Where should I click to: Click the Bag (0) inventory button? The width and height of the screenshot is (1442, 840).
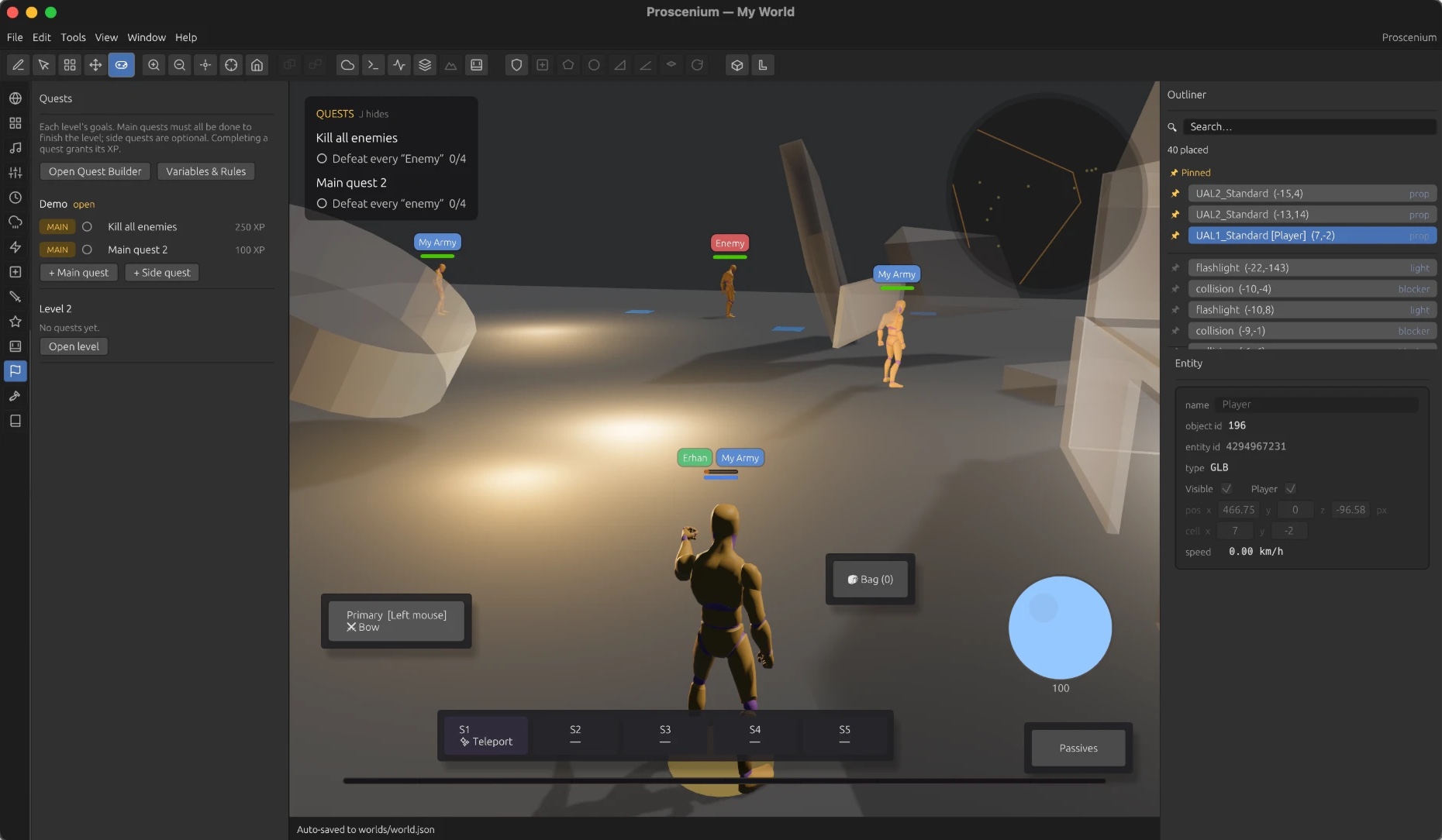tap(870, 580)
